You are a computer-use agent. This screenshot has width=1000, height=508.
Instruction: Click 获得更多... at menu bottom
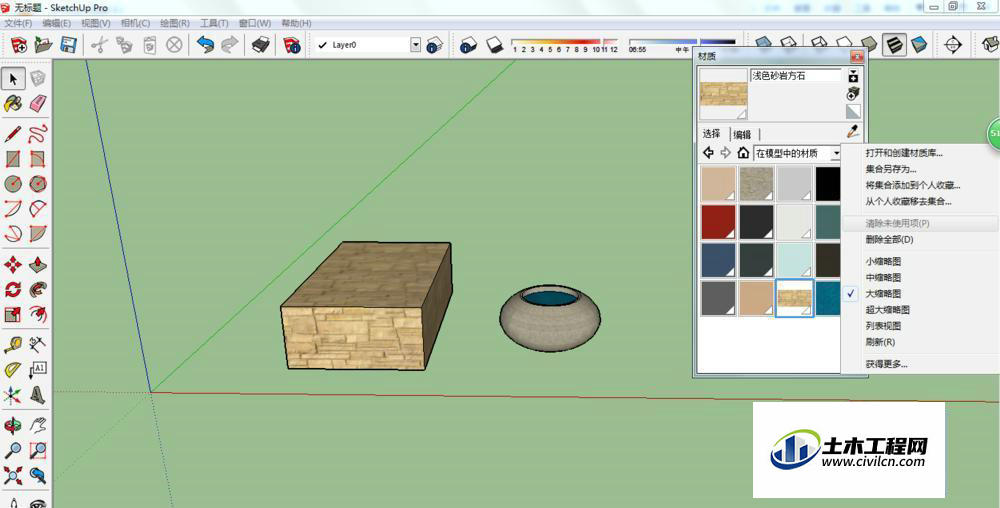[886, 365]
